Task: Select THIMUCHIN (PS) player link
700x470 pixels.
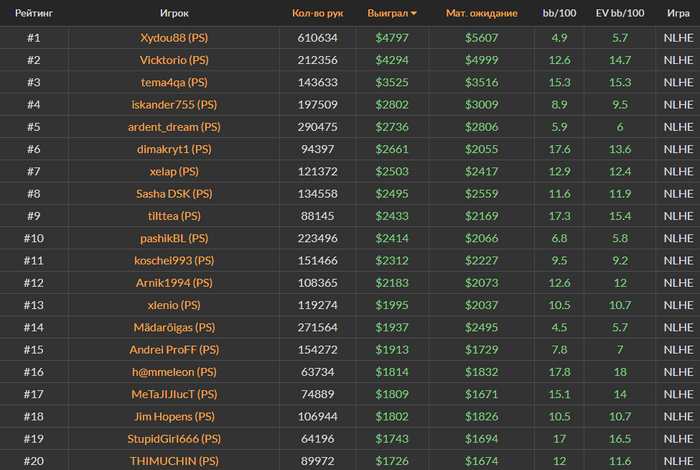Action: (174, 461)
